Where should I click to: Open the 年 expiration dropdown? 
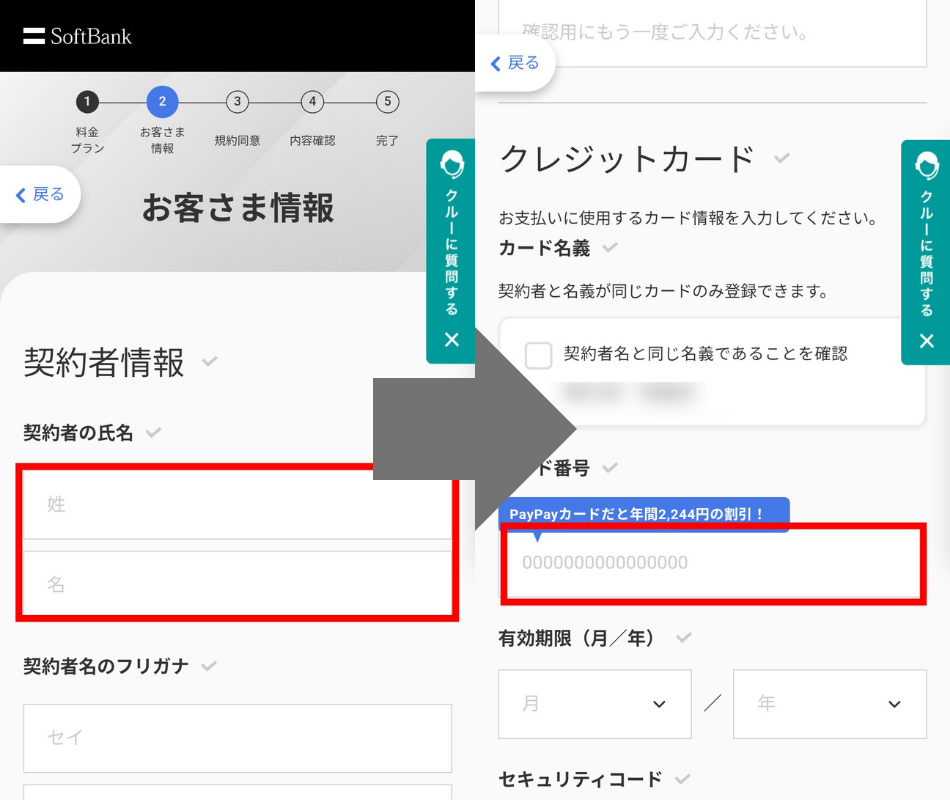point(829,704)
